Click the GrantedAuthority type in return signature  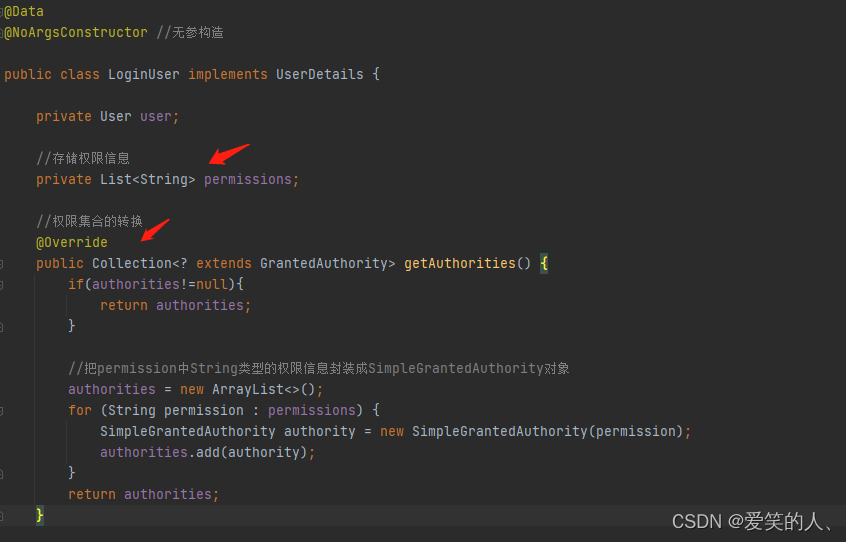323,263
